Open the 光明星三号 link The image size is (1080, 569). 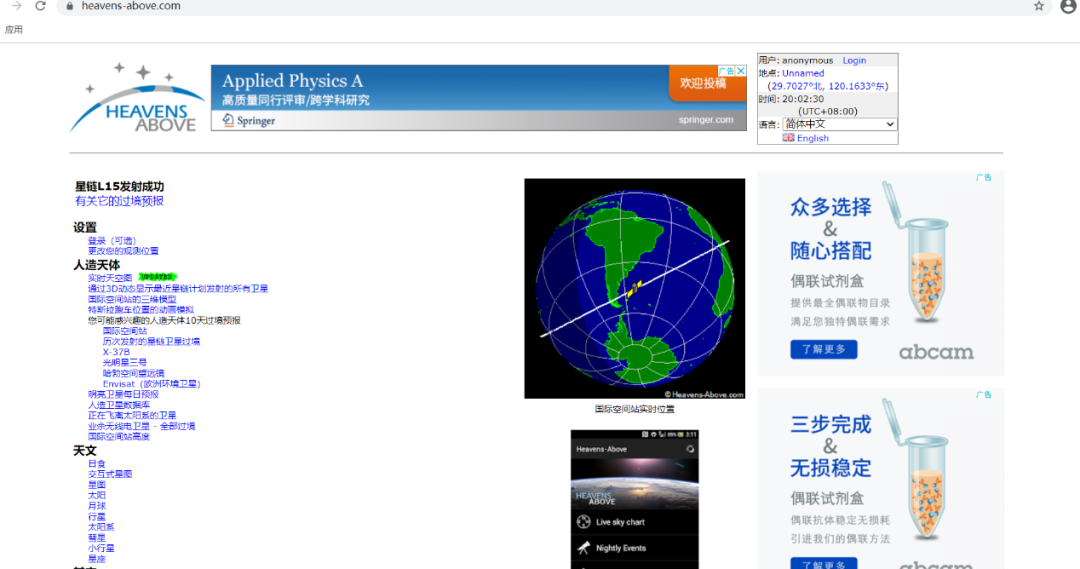click(x=125, y=362)
